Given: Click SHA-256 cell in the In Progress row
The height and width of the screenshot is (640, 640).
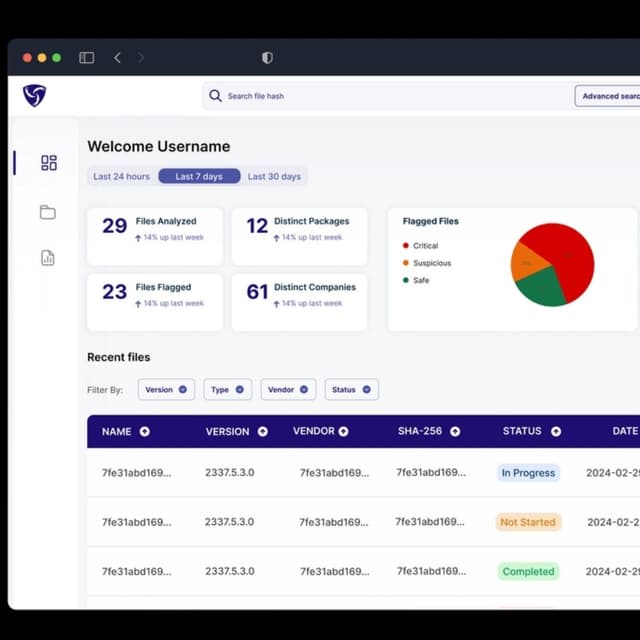Looking at the screenshot, I should [431, 472].
